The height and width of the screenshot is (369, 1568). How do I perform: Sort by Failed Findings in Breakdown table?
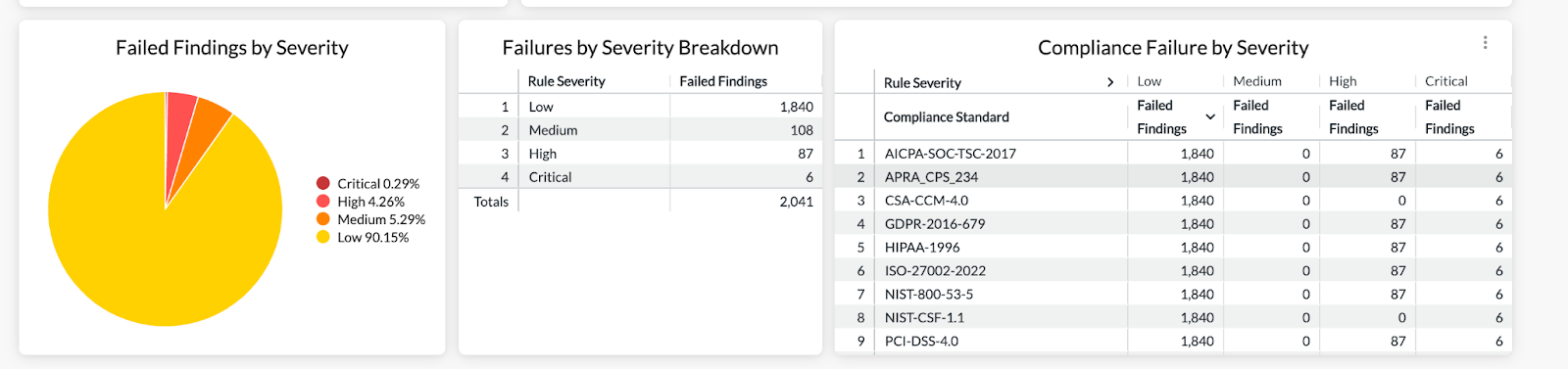723,81
